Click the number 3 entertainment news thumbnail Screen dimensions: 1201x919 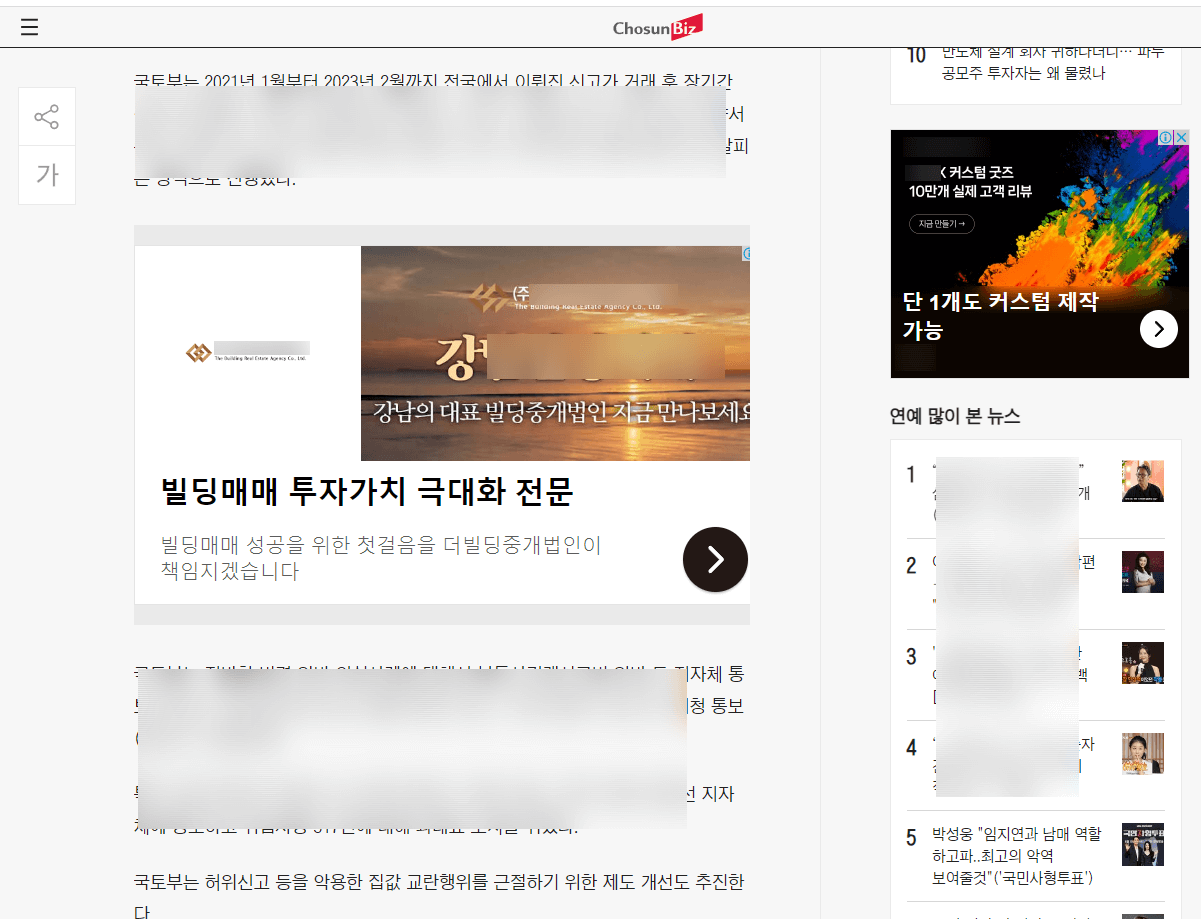(1142, 663)
